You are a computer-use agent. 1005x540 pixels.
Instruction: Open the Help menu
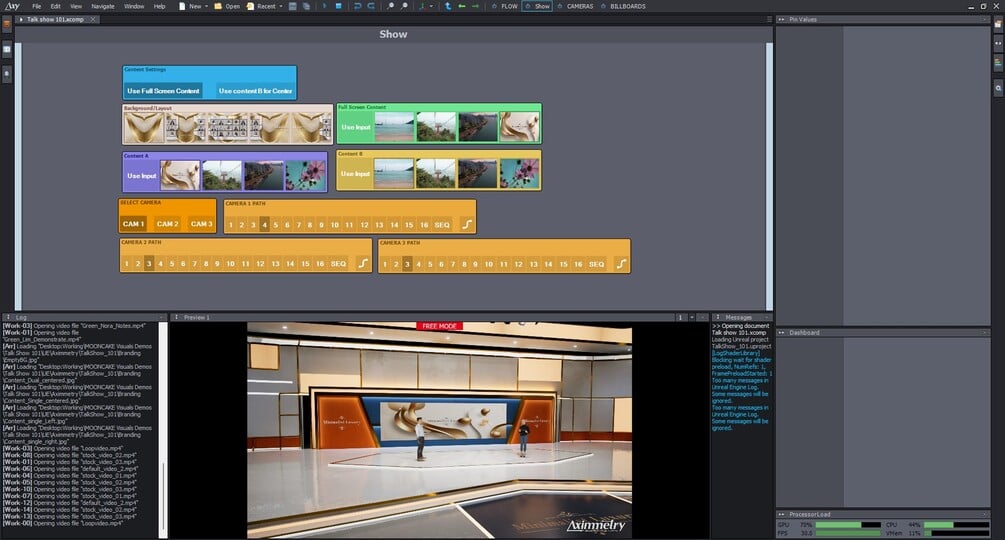160,6
